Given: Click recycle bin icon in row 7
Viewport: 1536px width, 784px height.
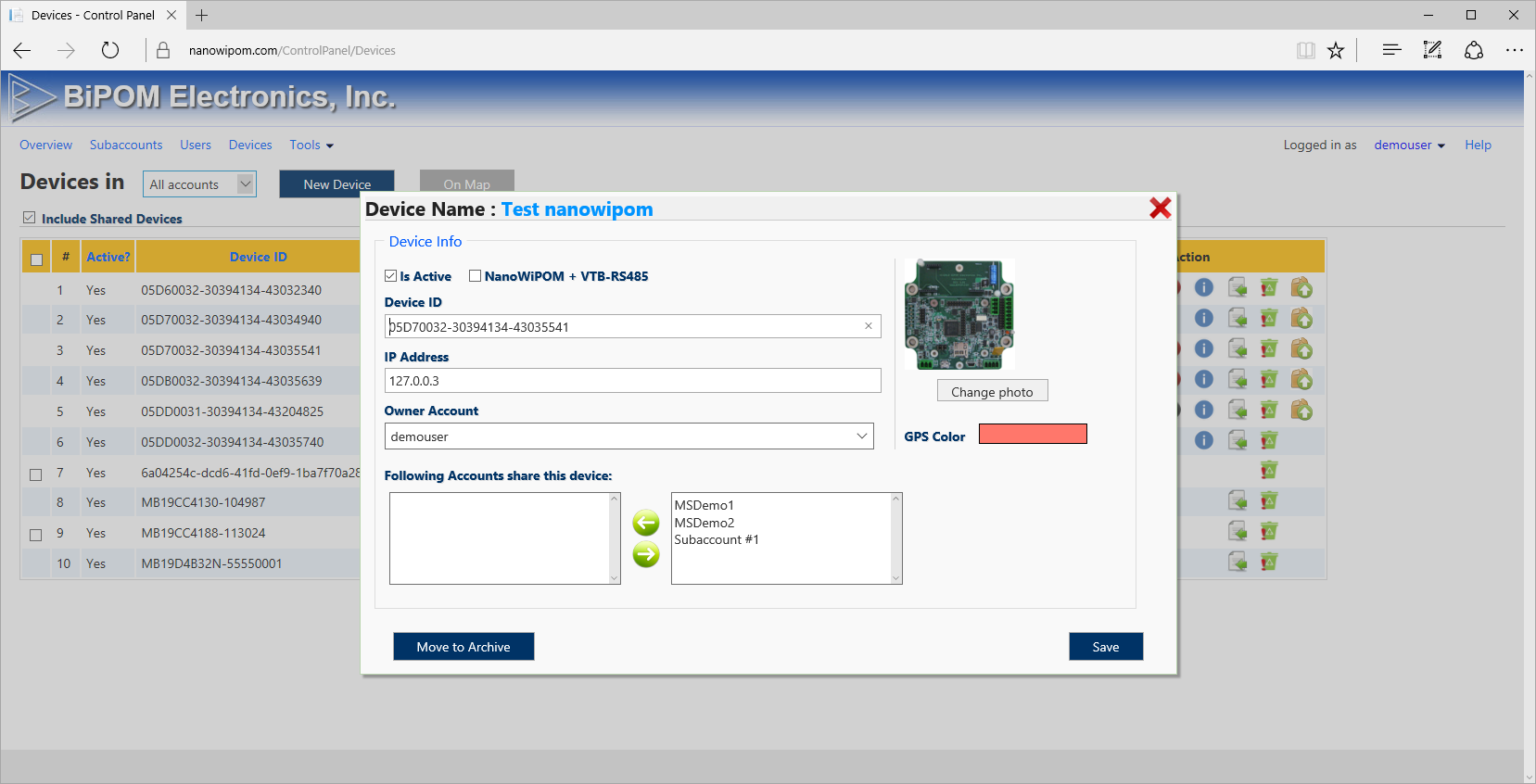Looking at the screenshot, I should coord(1269,471).
